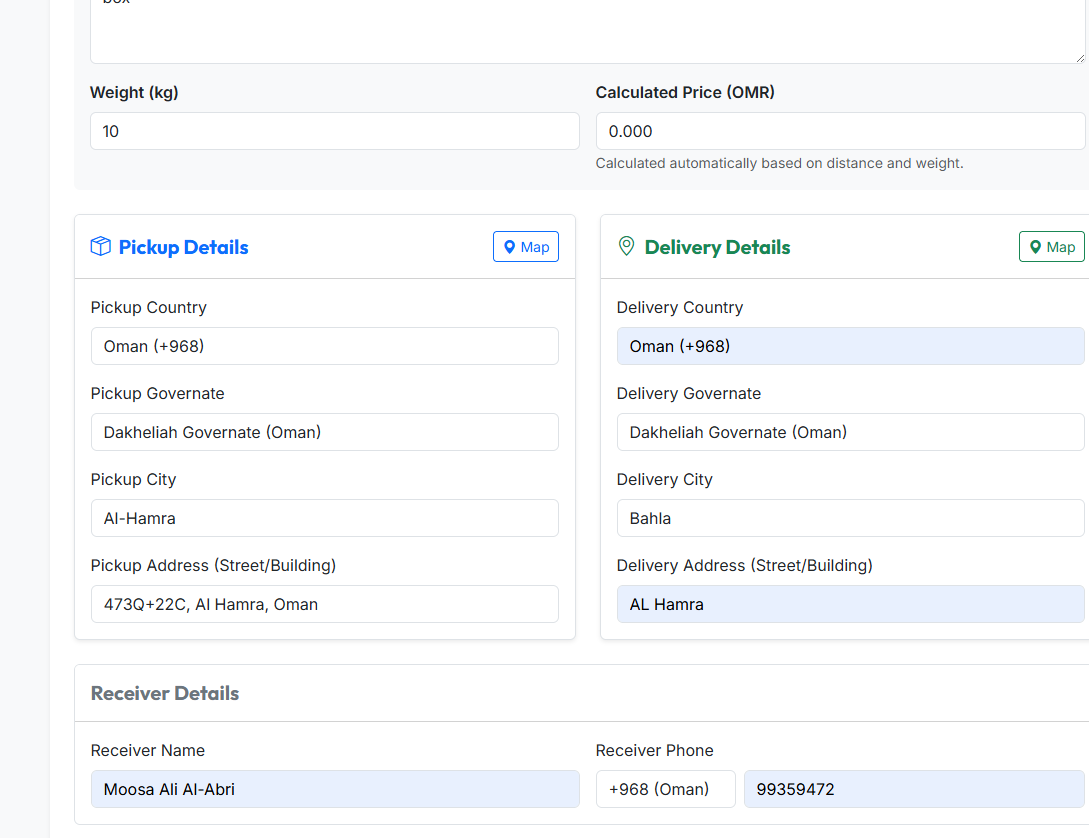Click the text area resize handle

click(1079, 58)
